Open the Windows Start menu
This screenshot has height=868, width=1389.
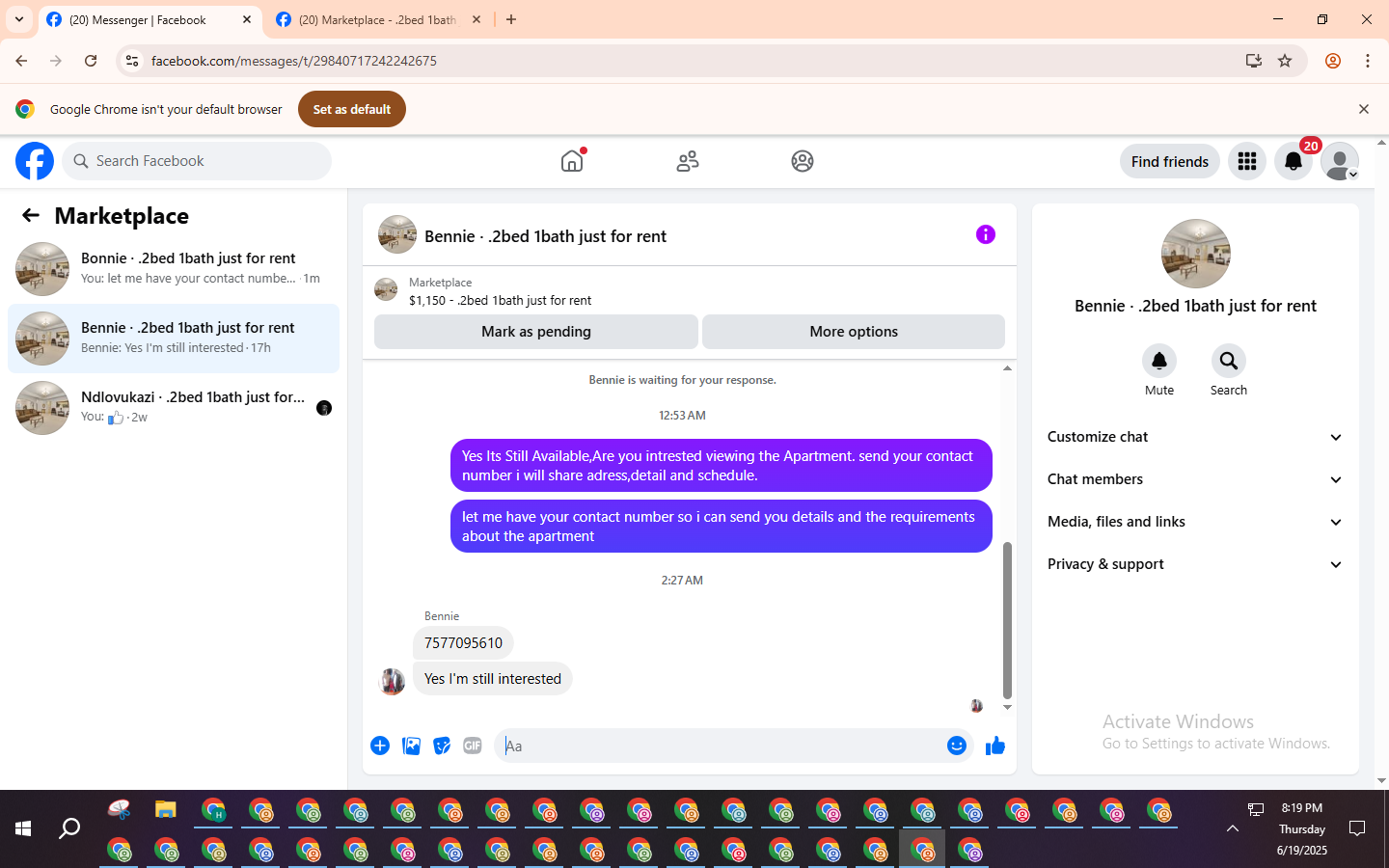[23, 828]
